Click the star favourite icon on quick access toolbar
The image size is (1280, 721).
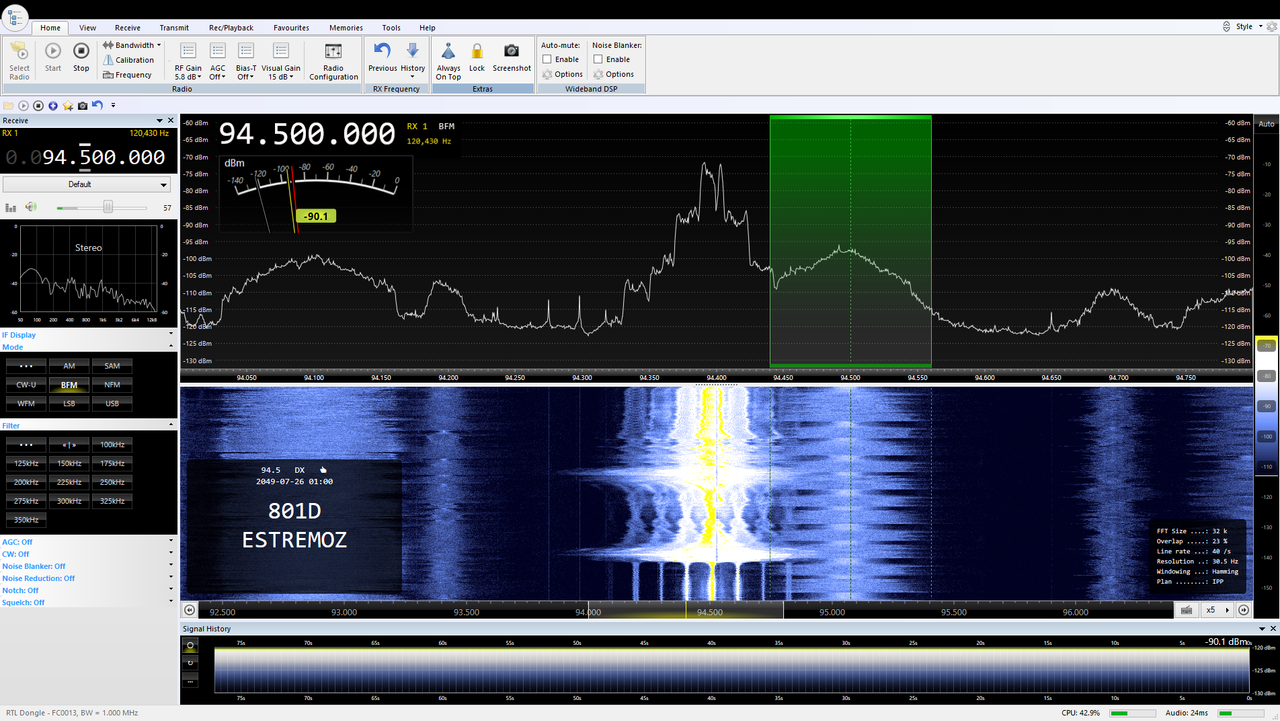click(x=67, y=104)
